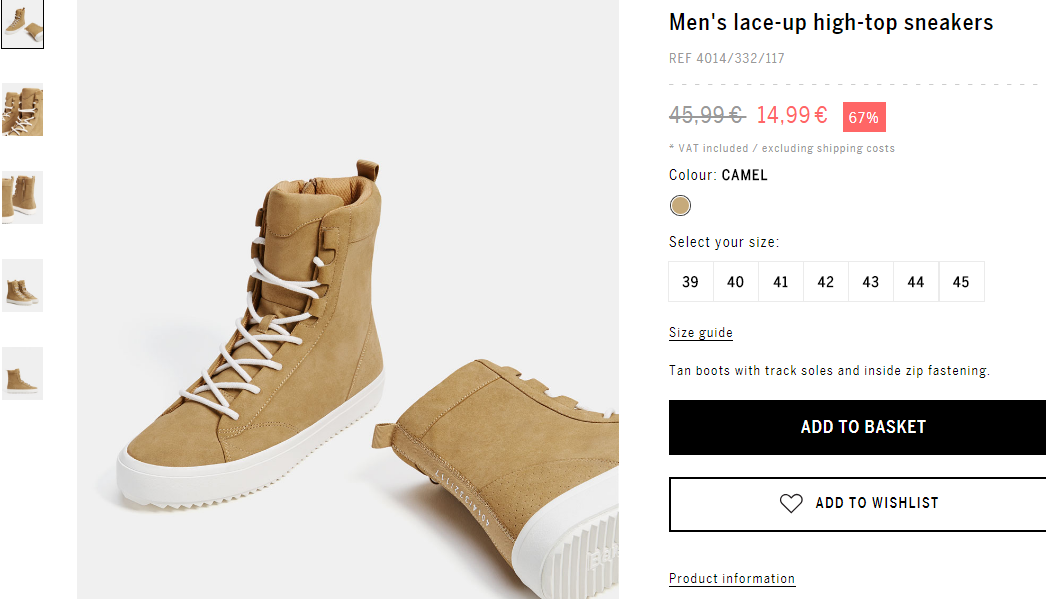Add the sneakers to basket
The image size is (1046, 599).
(857, 428)
